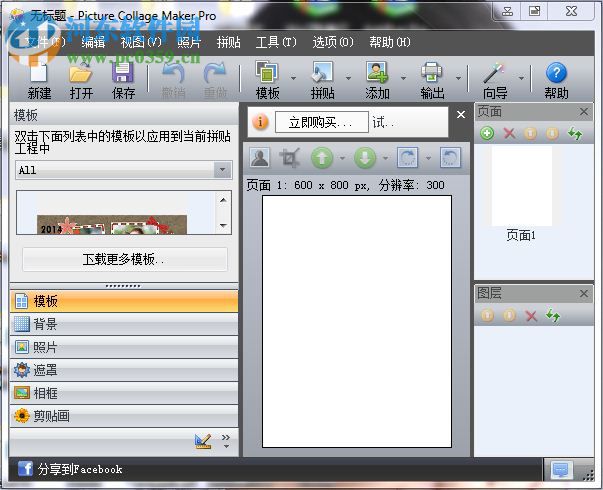Click the 添加 add photo icon
The height and width of the screenshot is (490, 603).
pyautogui.click(x=377, y=72)
